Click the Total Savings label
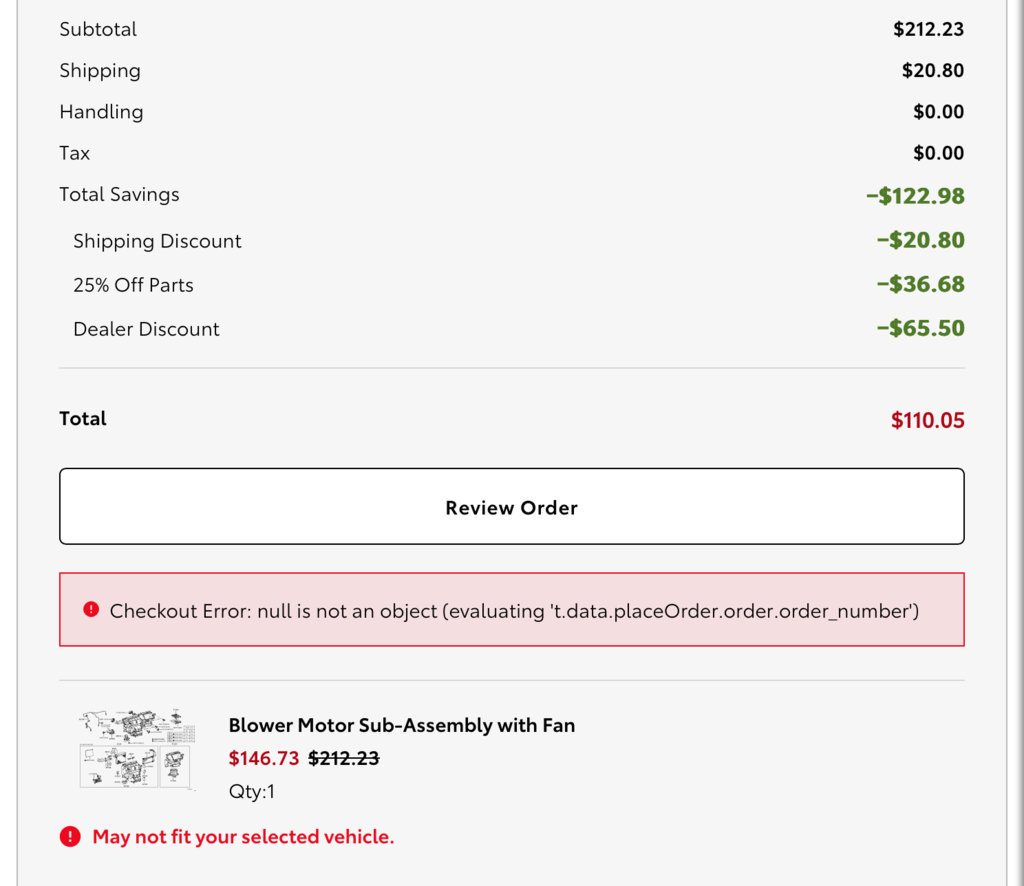This screenshot has width=1024, height=886. click(120, 194)
